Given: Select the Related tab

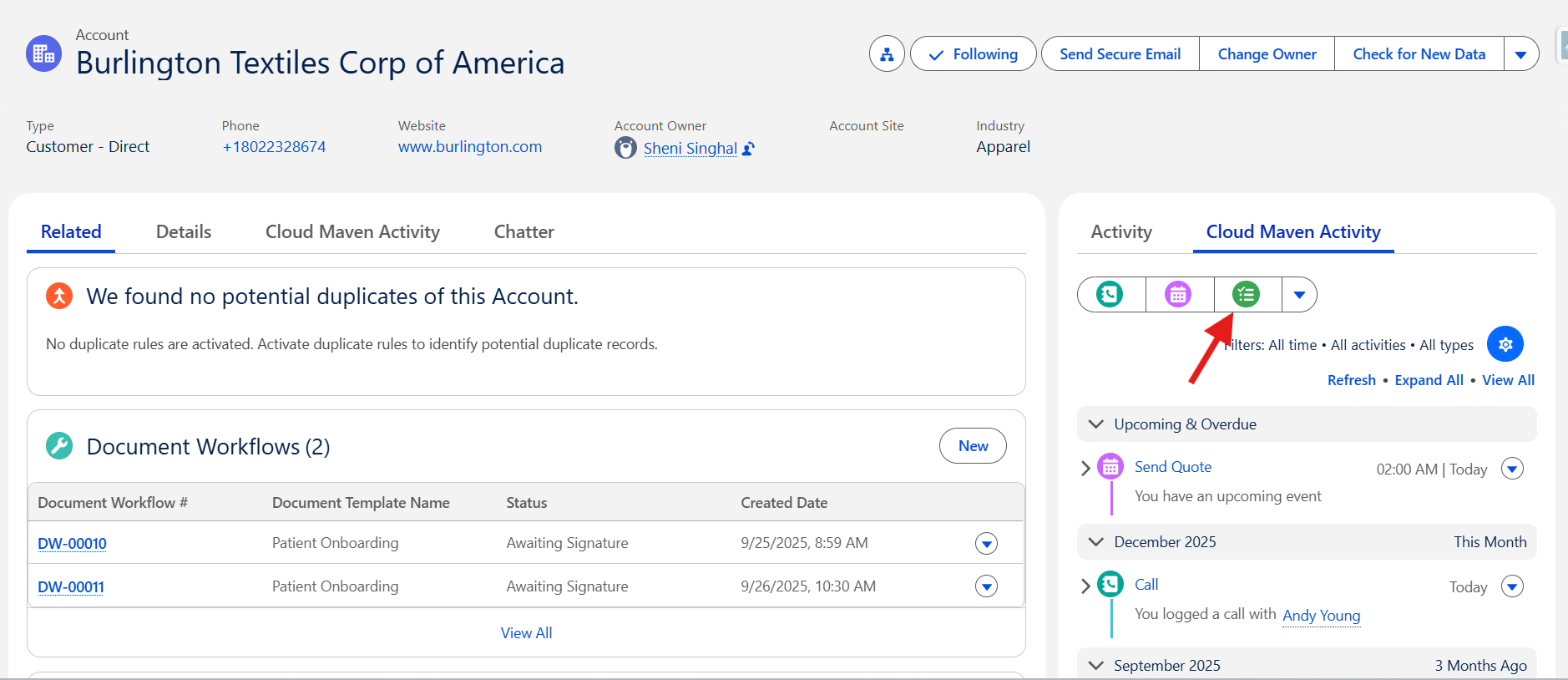Looking at the screenshot, I should (x=71, y=232).
